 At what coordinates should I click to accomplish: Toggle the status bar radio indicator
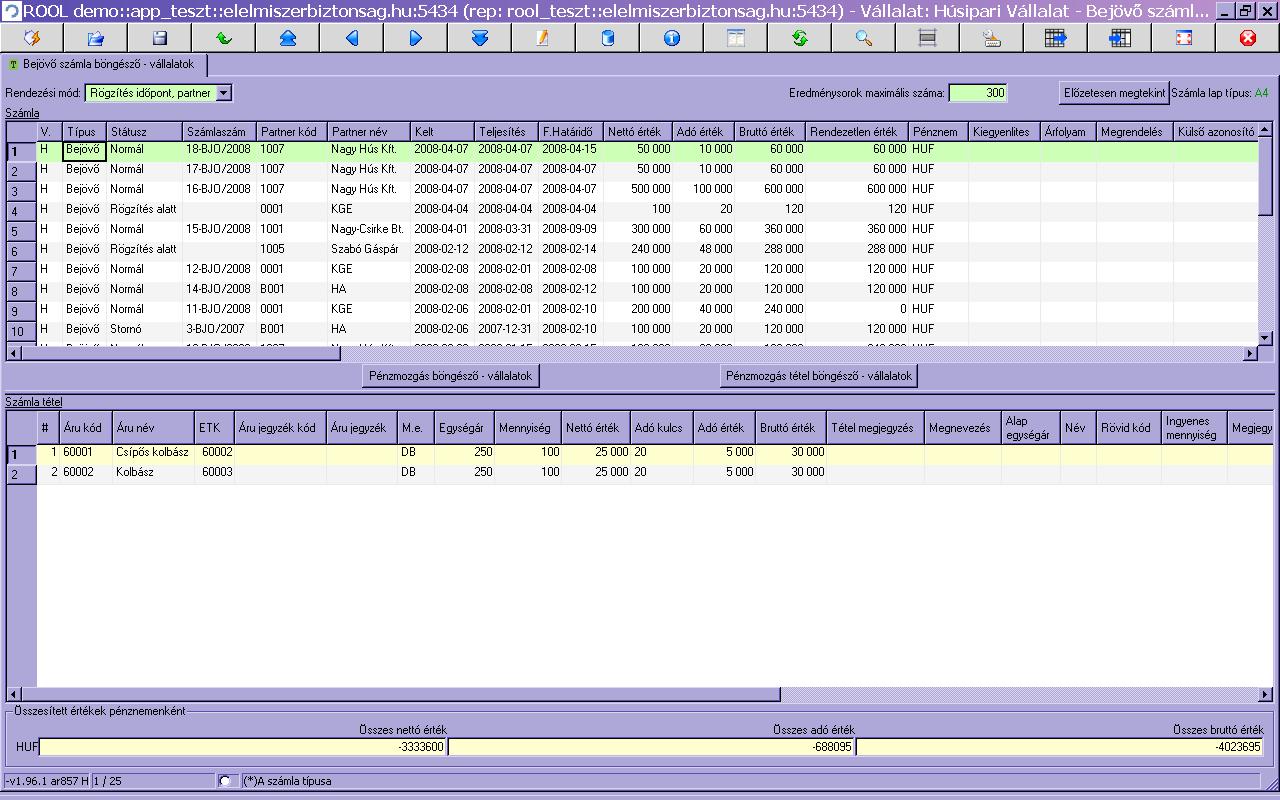point(225,781)
